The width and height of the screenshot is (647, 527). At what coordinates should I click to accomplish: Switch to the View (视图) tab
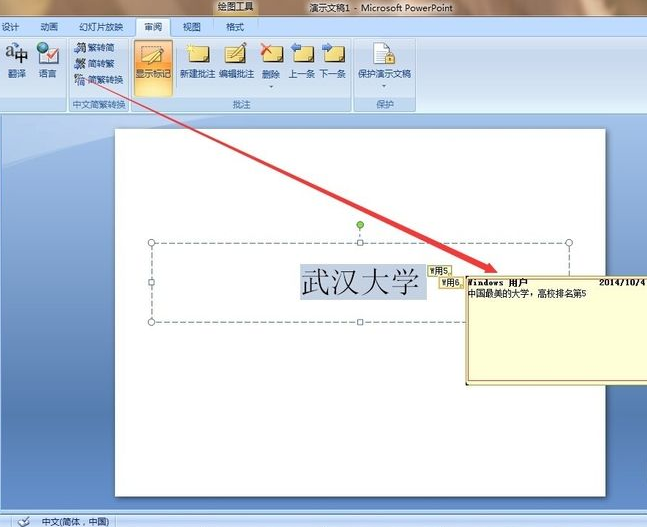point(191,27)
